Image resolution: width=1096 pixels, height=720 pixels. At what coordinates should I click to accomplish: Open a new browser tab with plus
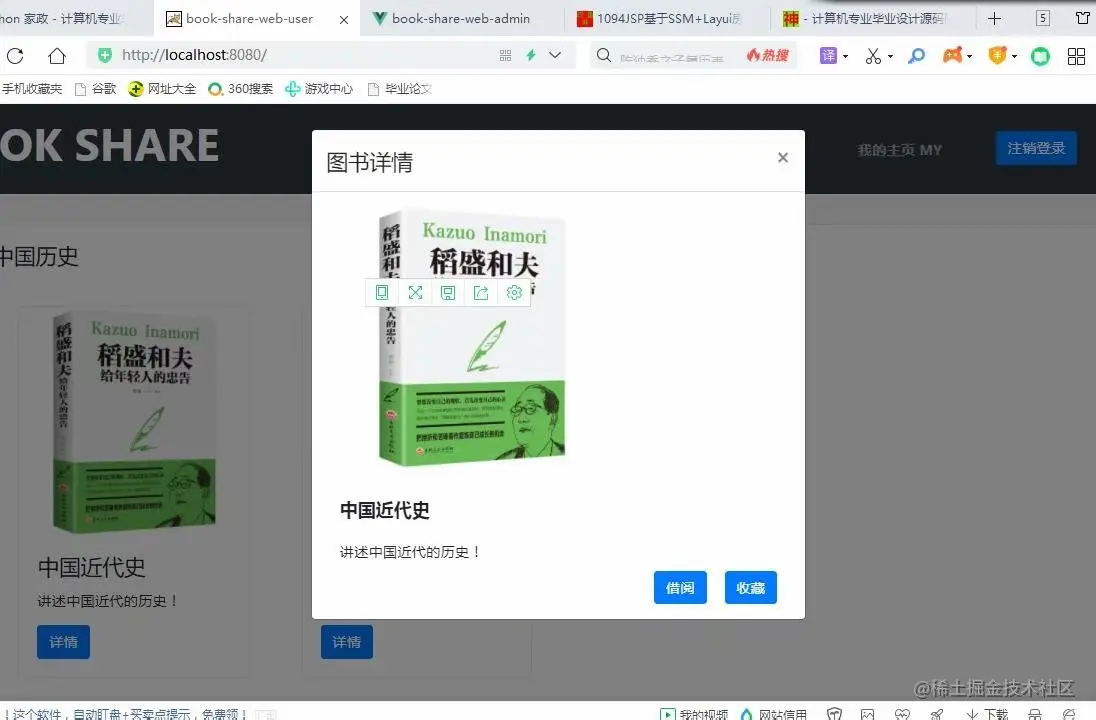pos(995,18)
